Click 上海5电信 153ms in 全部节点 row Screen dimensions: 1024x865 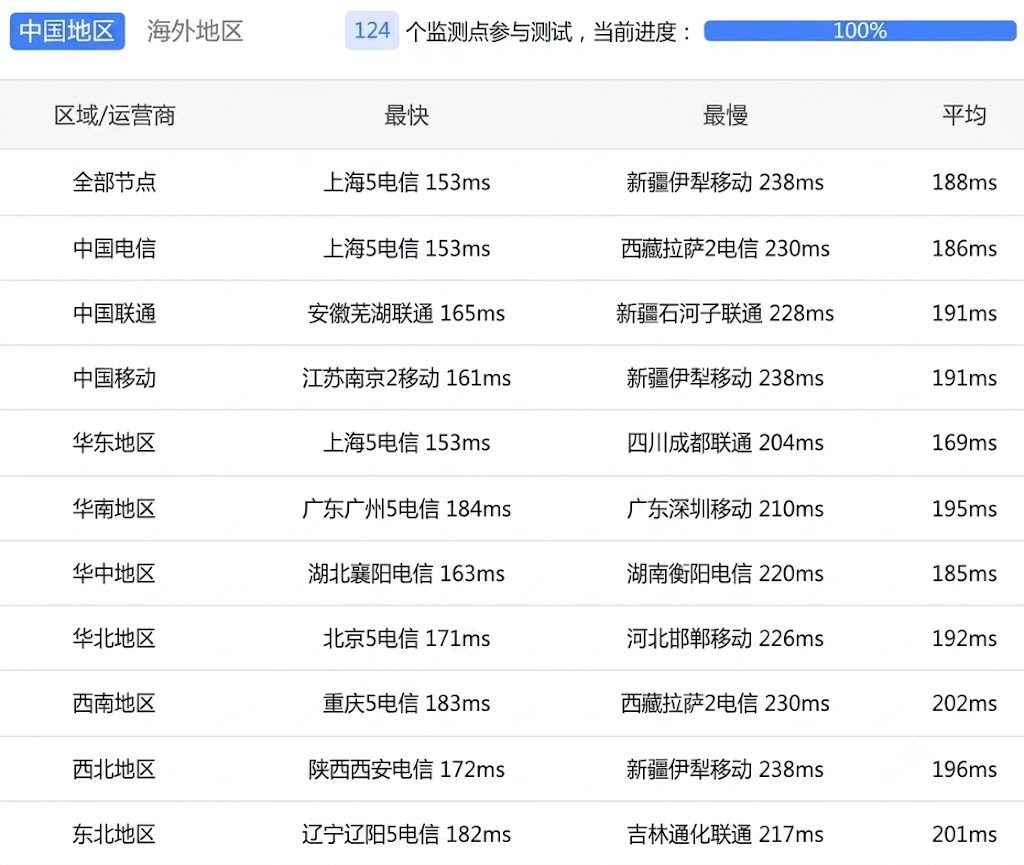pos(406,182)
